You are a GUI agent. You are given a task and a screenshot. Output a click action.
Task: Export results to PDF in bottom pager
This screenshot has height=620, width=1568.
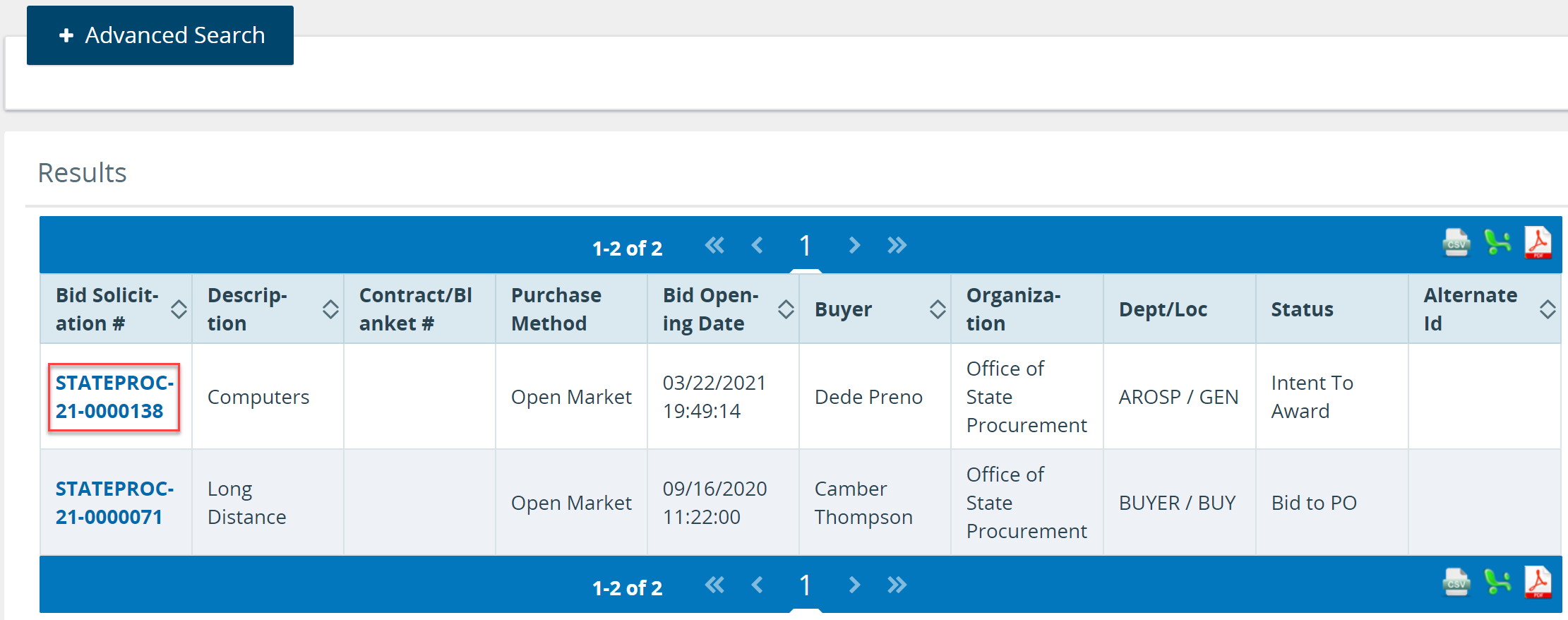(x=1538, y=583)
